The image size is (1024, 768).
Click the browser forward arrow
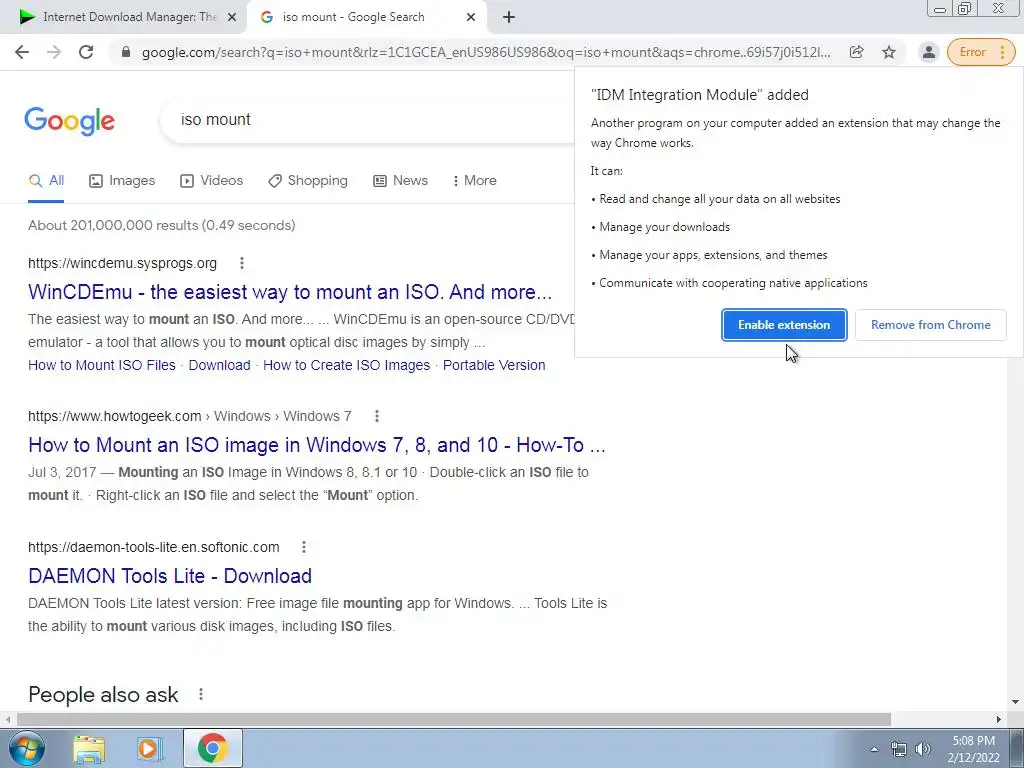click(x=54, y=52)
